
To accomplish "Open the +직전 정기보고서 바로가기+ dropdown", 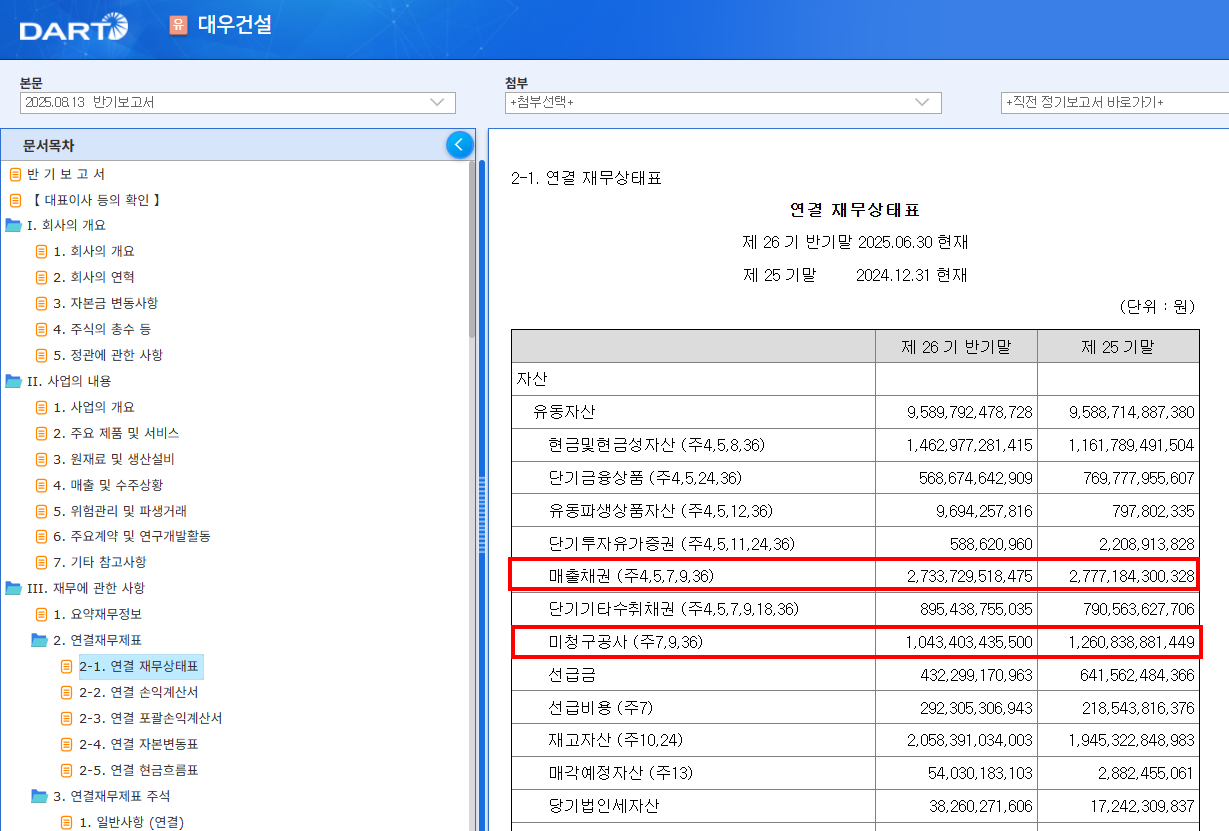I will pyautogui.click(x=1114, y=103).
